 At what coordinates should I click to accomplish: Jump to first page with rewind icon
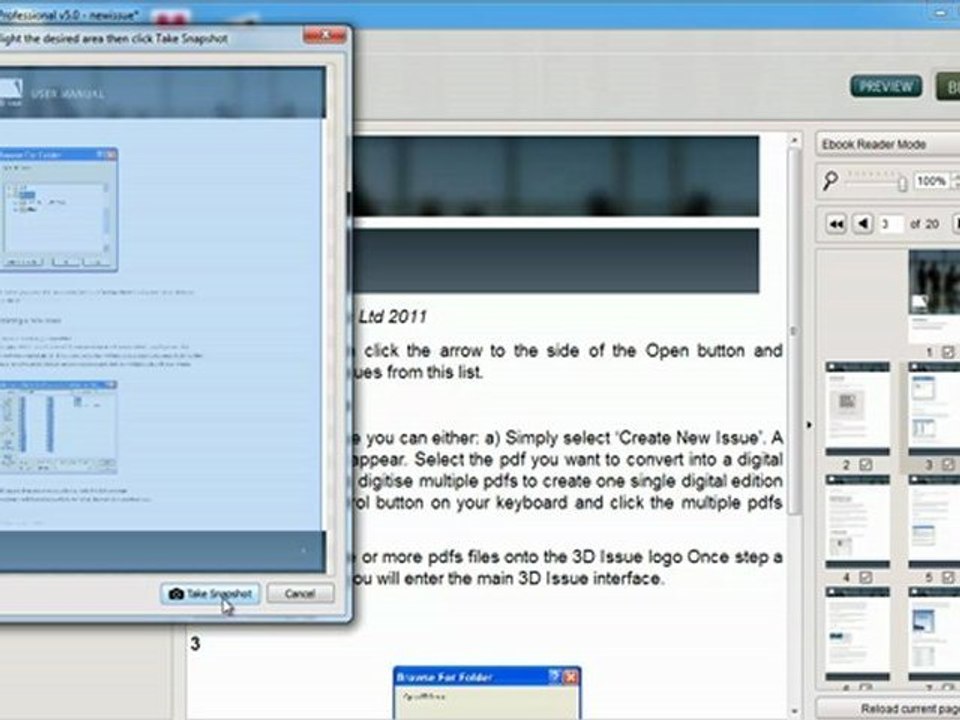coord(836,224)
